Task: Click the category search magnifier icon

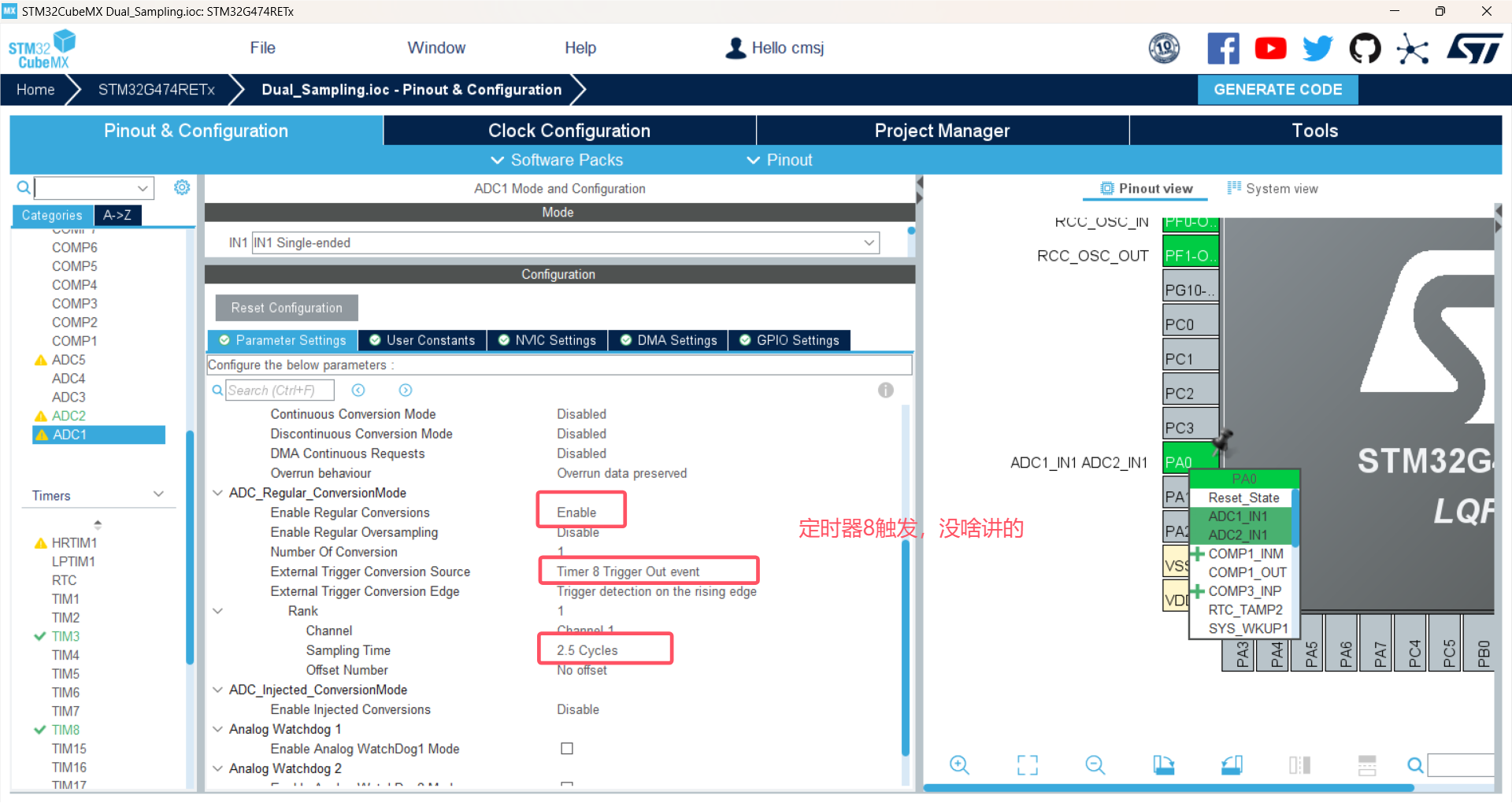Action: [x=24, y=187]
